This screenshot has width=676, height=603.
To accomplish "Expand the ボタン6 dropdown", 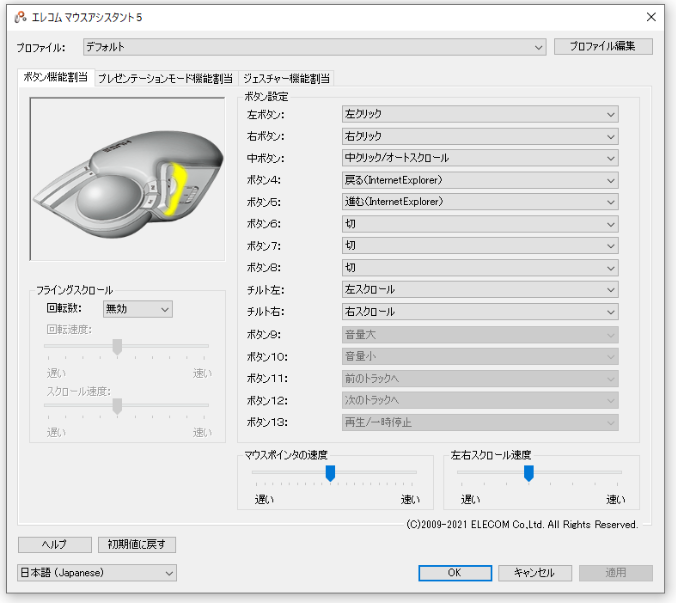I will (x=480, y=224).
